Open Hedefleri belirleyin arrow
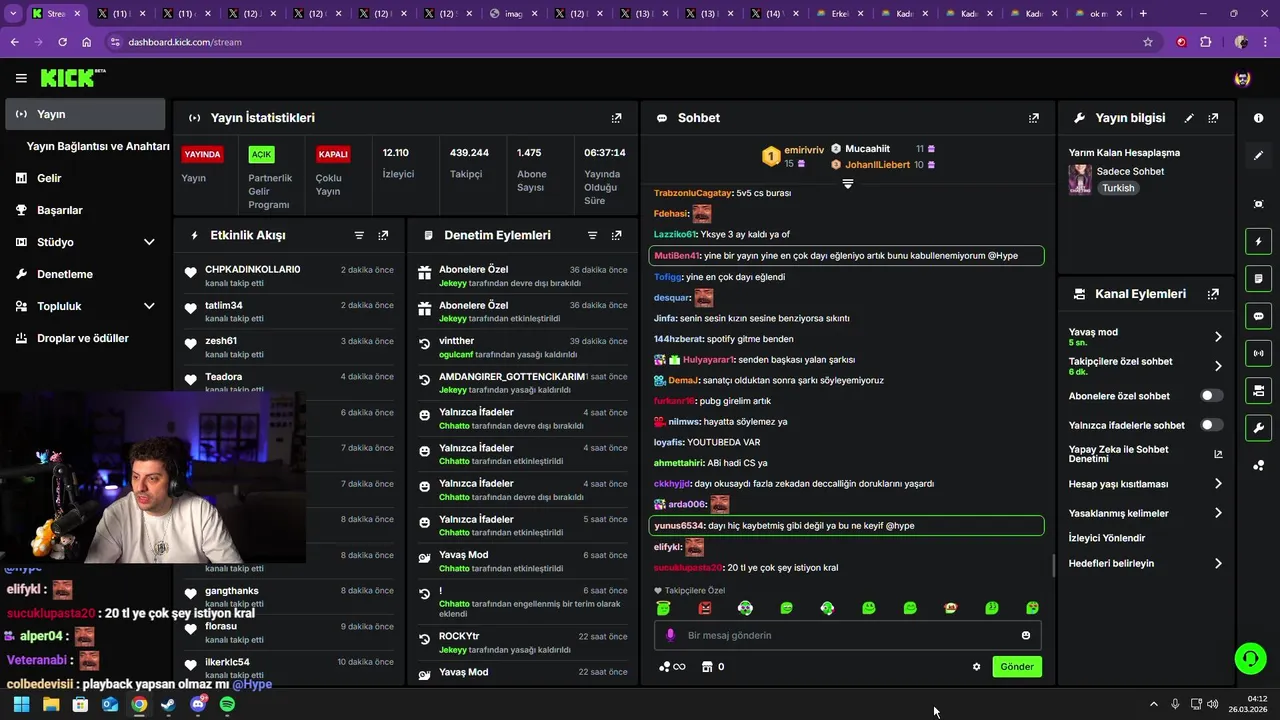Image resolution: width=1280 pixels, height=720 pixels. point(1218,564)
